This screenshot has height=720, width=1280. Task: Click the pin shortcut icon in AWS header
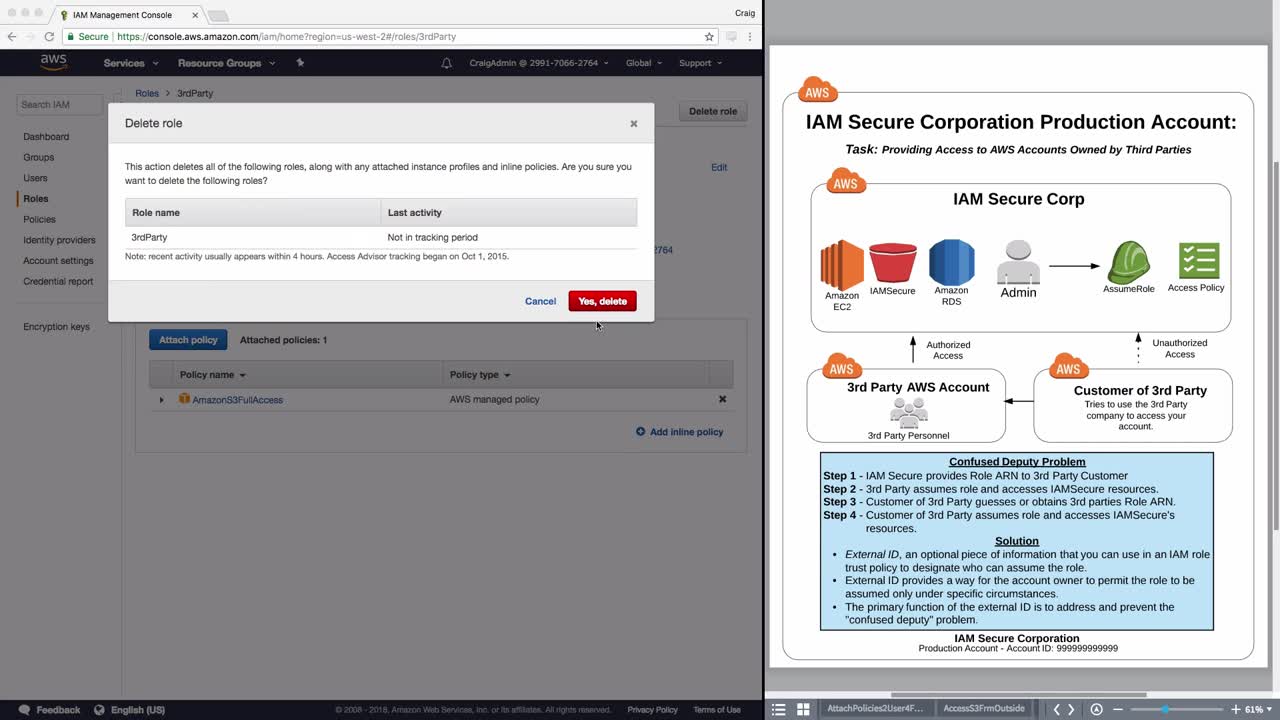click(x=300, y=63)
